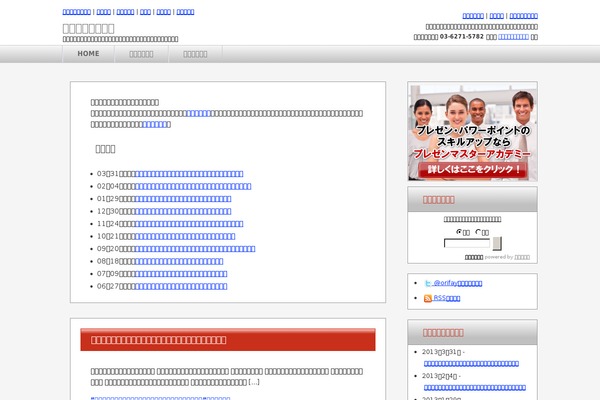Screen dimensions: 600x400
Task: Open the news link dated 06-27
Action: click(181, 286)
